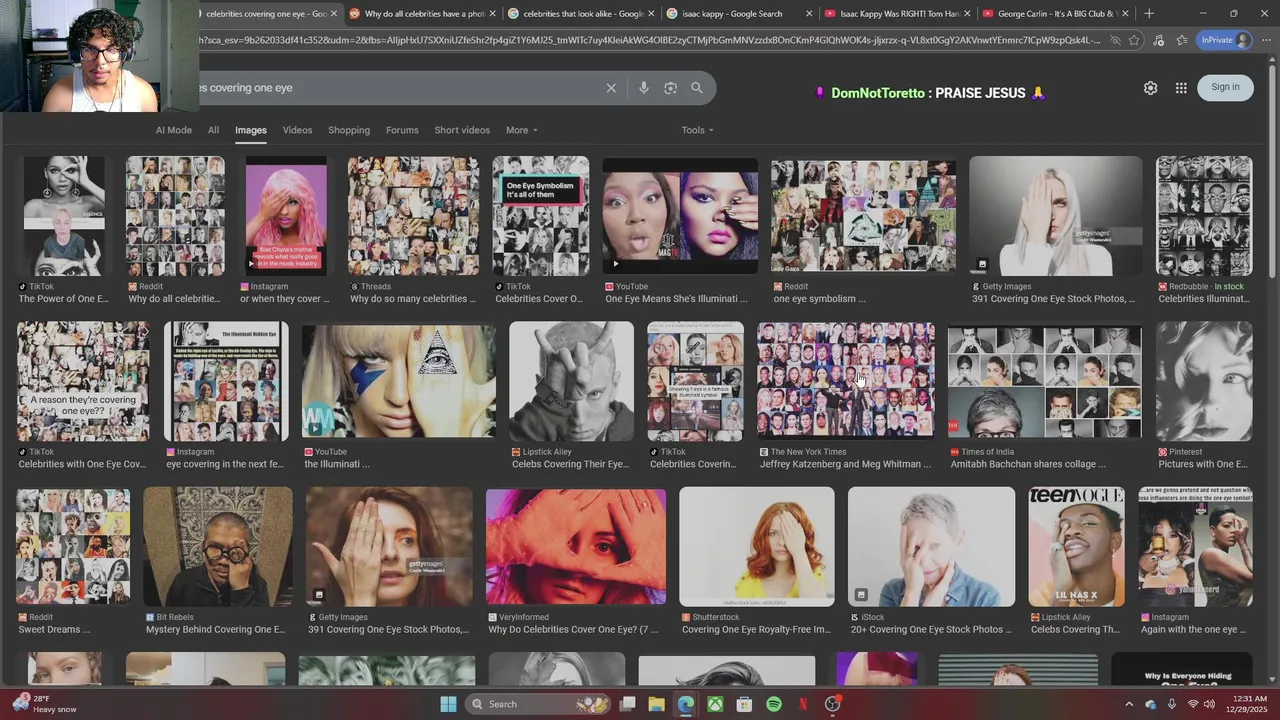
Task: Close the George Carlin YouTube tab
Action: (x=1125, y=14)
